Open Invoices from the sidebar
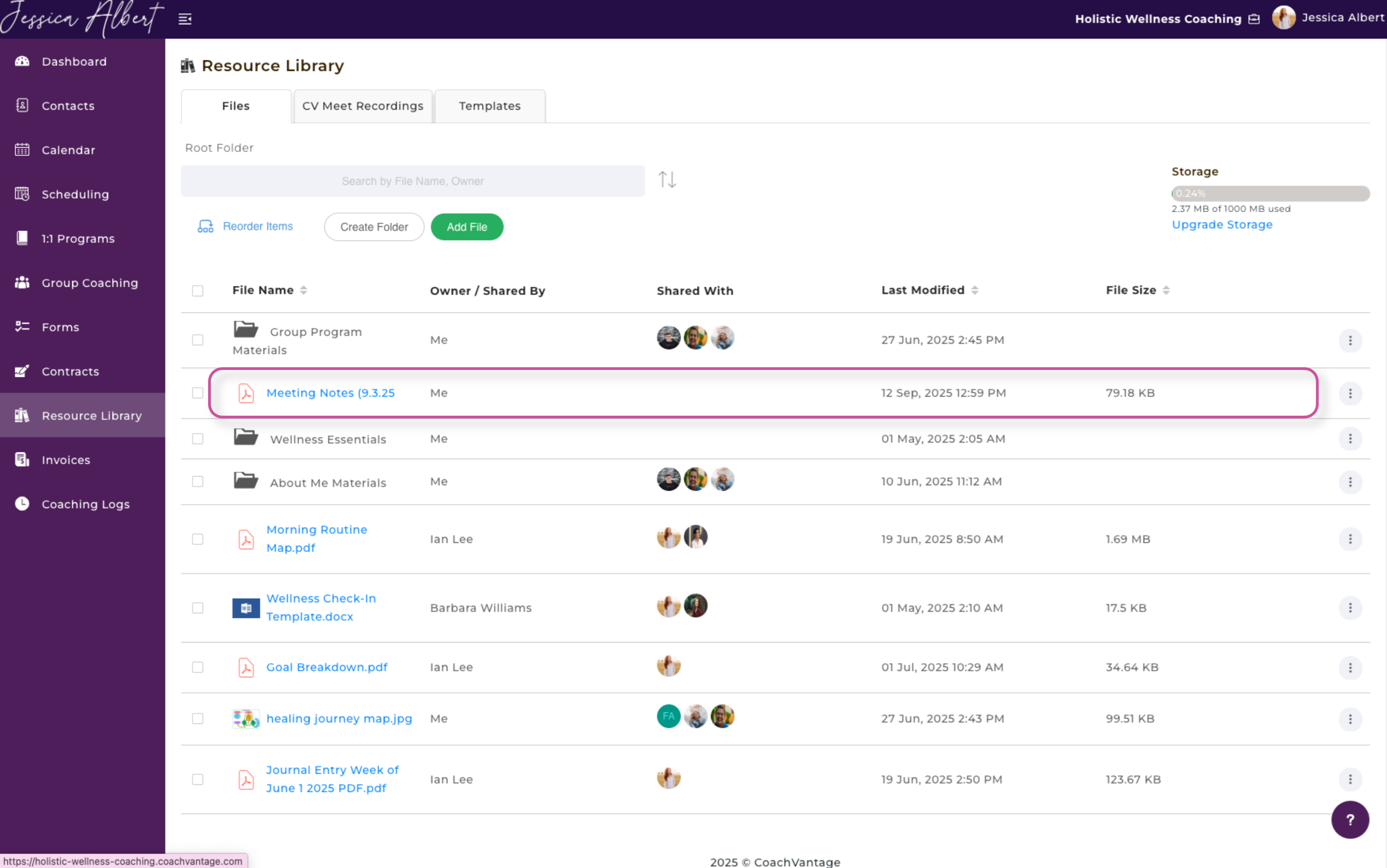Image resolution: width=1387 pixels, height=868 pixels. pyautogui.click(x=65, y=460)
